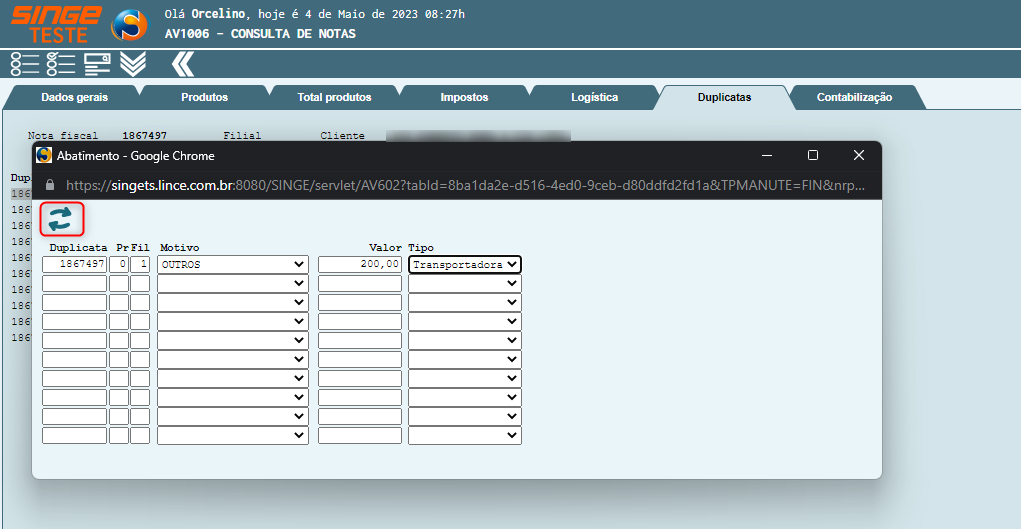Click the triple down chevron icon
The width and height of the screenshot is (1021, 529).
pyautogui.click(x=133, y=64)
